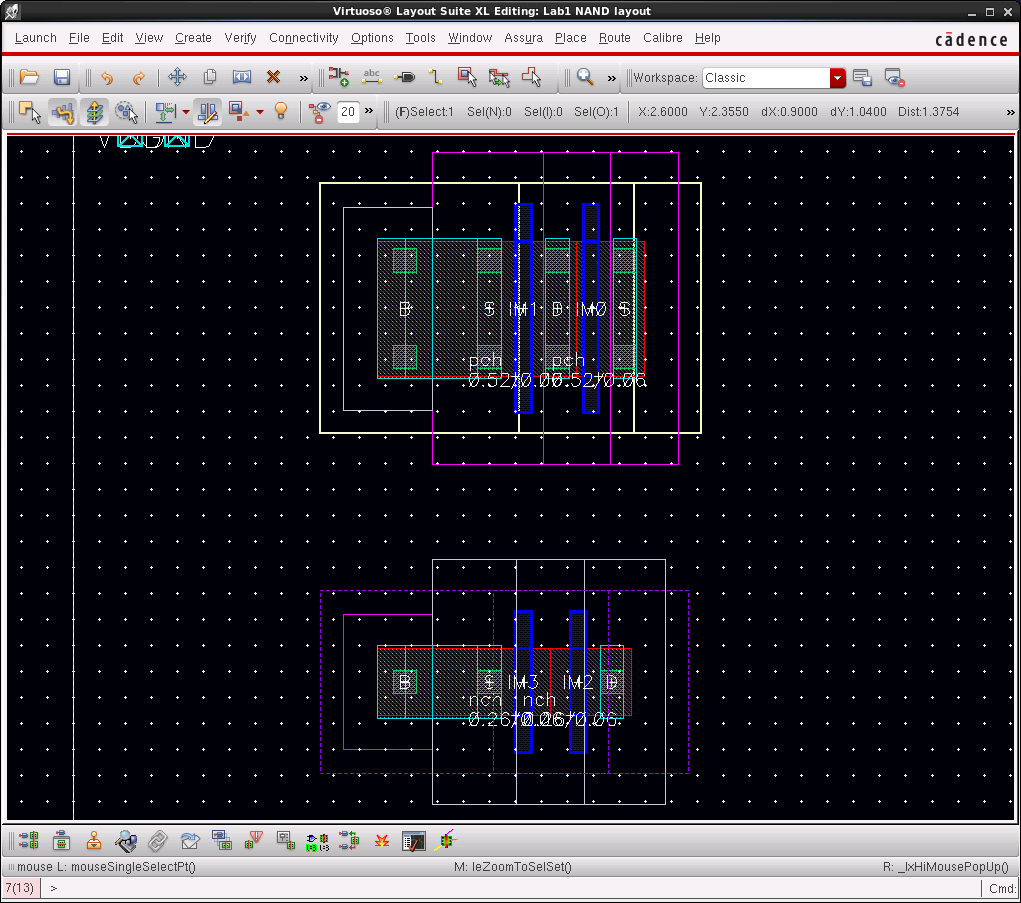Open the Options menu

[x=372, y=38]
